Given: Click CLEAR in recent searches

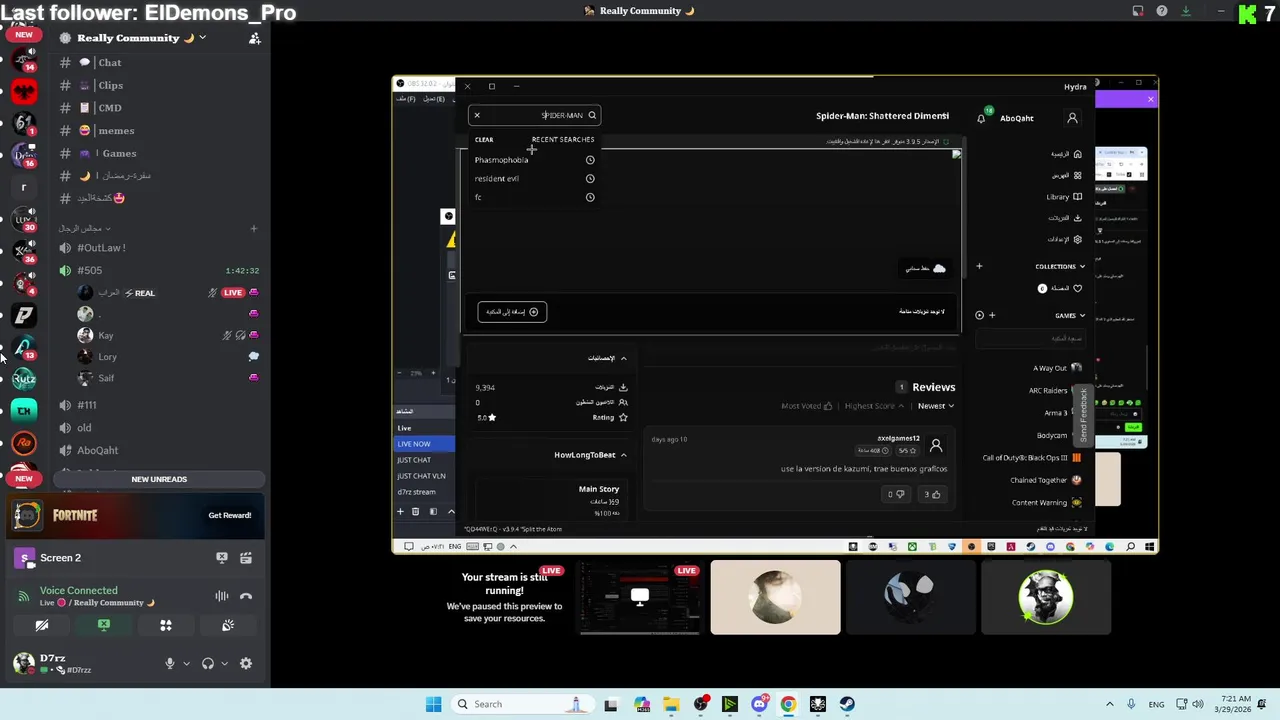Looking at the screenshot, I should click(484, 139).
